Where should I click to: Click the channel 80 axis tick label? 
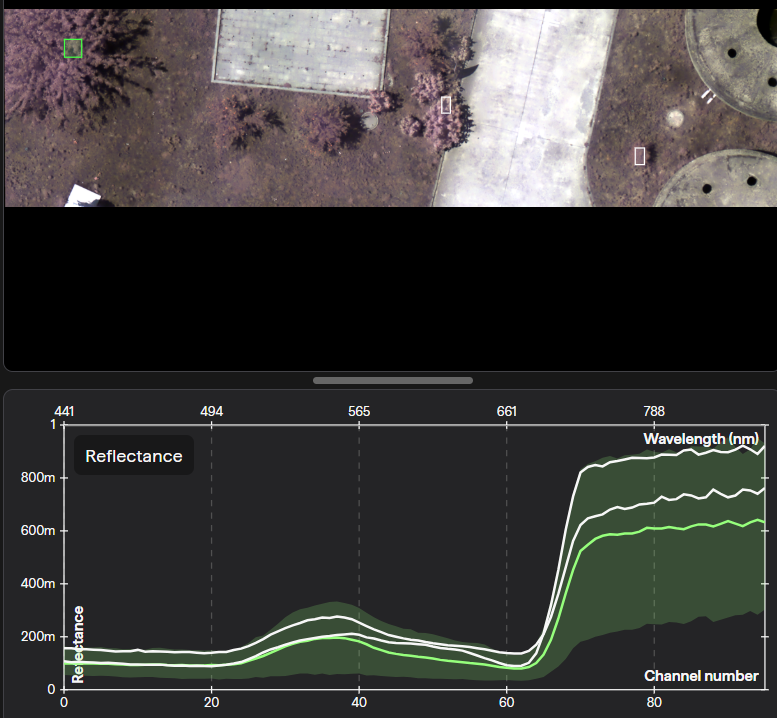pyautogui.click(x=654, y=703)
